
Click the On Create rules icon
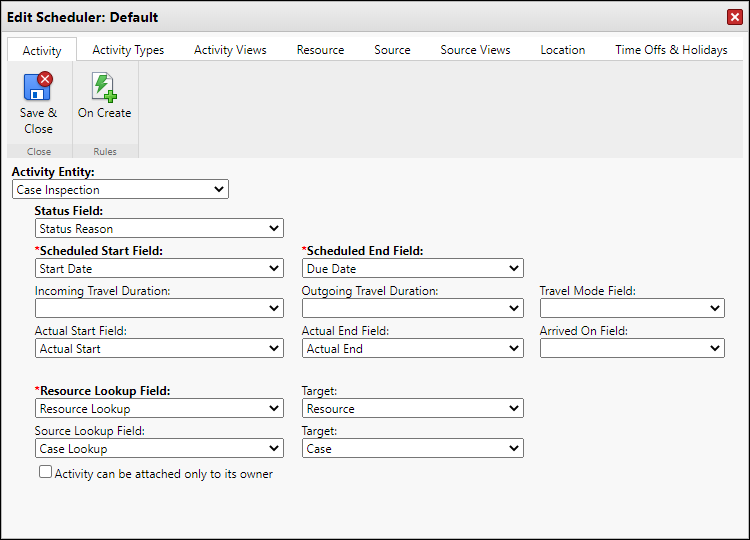(x=104, y=87)
